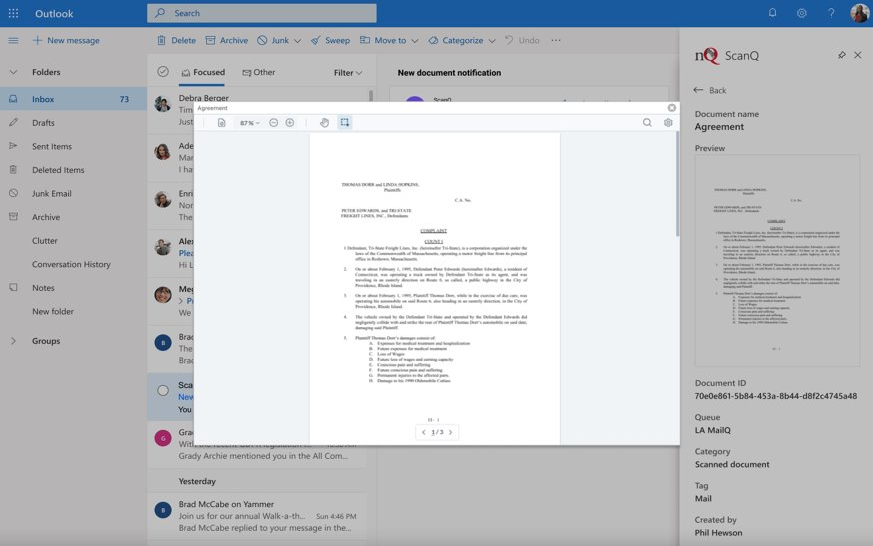The image size is (873, 546).
Task: Sweep messages from sender
Action: [331, 40]
